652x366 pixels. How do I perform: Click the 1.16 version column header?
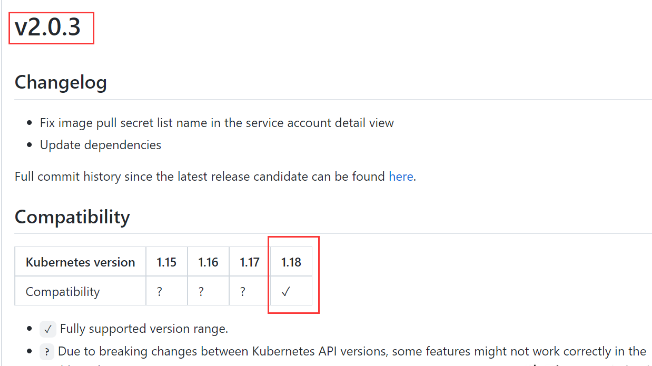(x=208, y=262)
